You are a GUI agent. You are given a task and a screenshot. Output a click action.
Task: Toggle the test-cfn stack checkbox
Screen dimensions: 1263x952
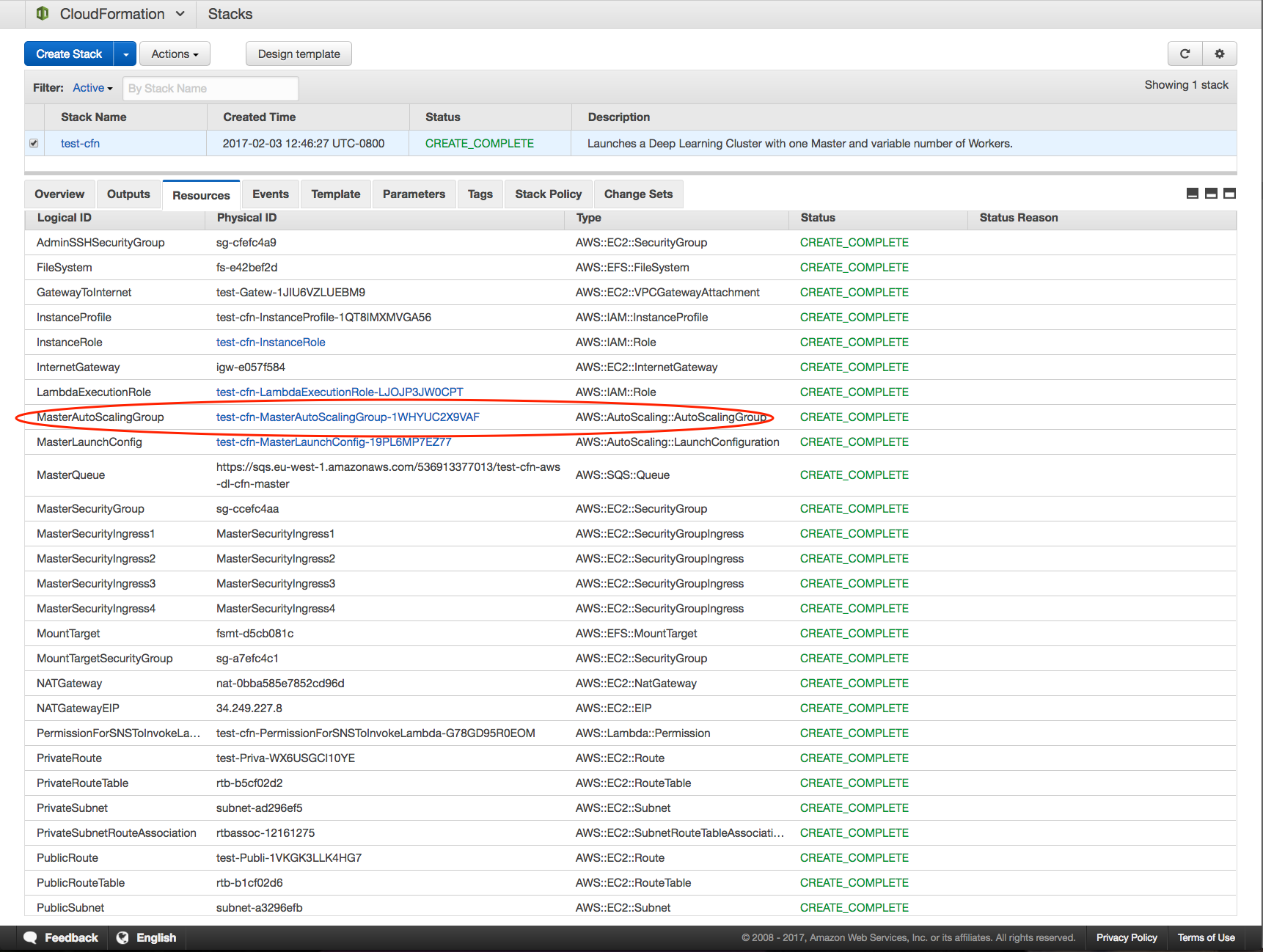[x=34, y=143]
